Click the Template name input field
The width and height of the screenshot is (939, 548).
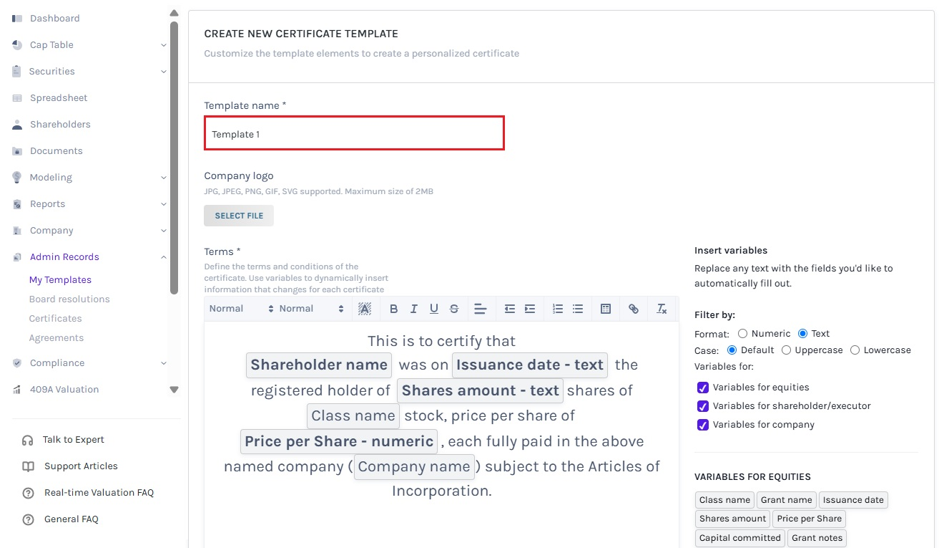pyautogui.click(x=354, y=133)
